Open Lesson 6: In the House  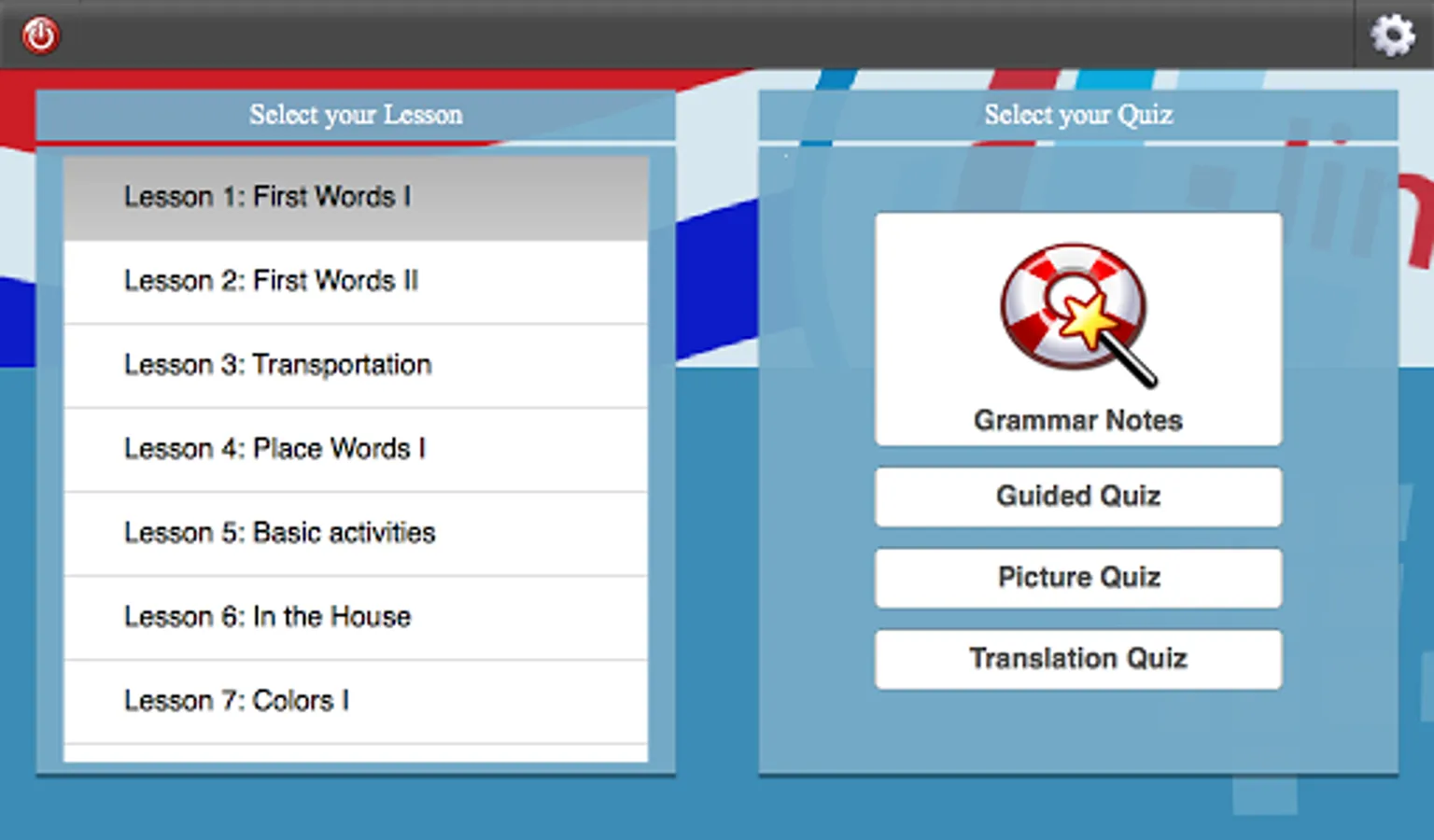click(356, 618)
